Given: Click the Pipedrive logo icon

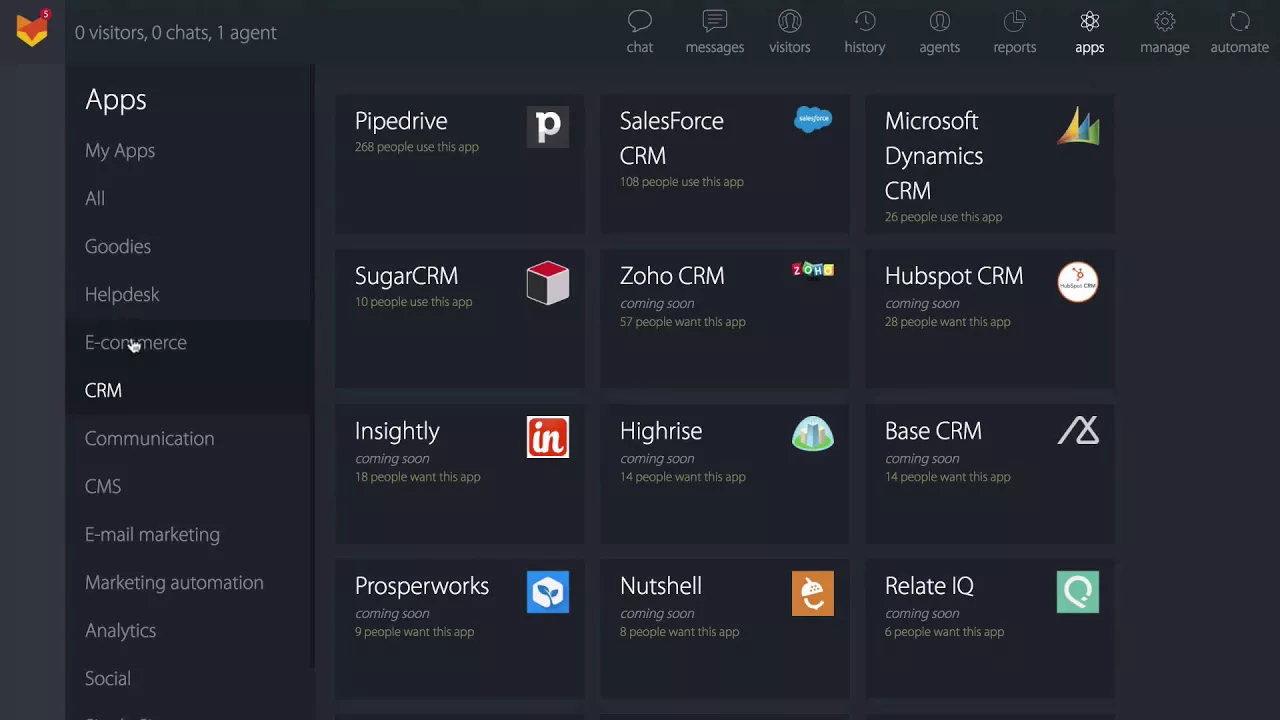Looking at the screenshot, I should click(x=548, y=127).
